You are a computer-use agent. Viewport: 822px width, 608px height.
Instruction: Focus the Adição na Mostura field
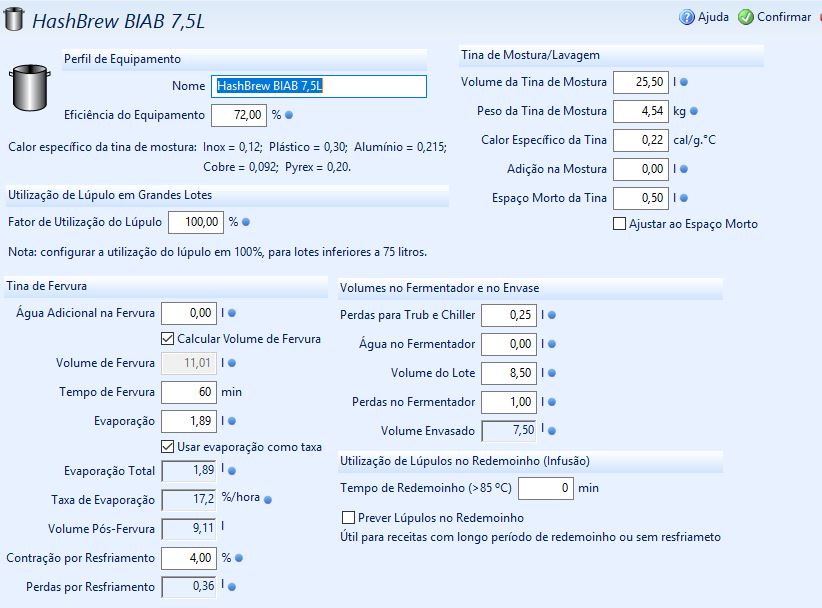(641, 169)
